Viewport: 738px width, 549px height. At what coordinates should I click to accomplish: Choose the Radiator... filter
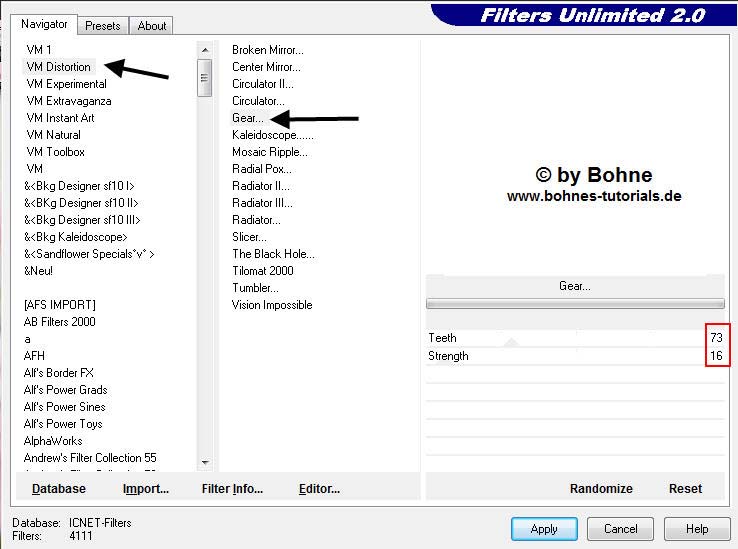click(257, 220)
